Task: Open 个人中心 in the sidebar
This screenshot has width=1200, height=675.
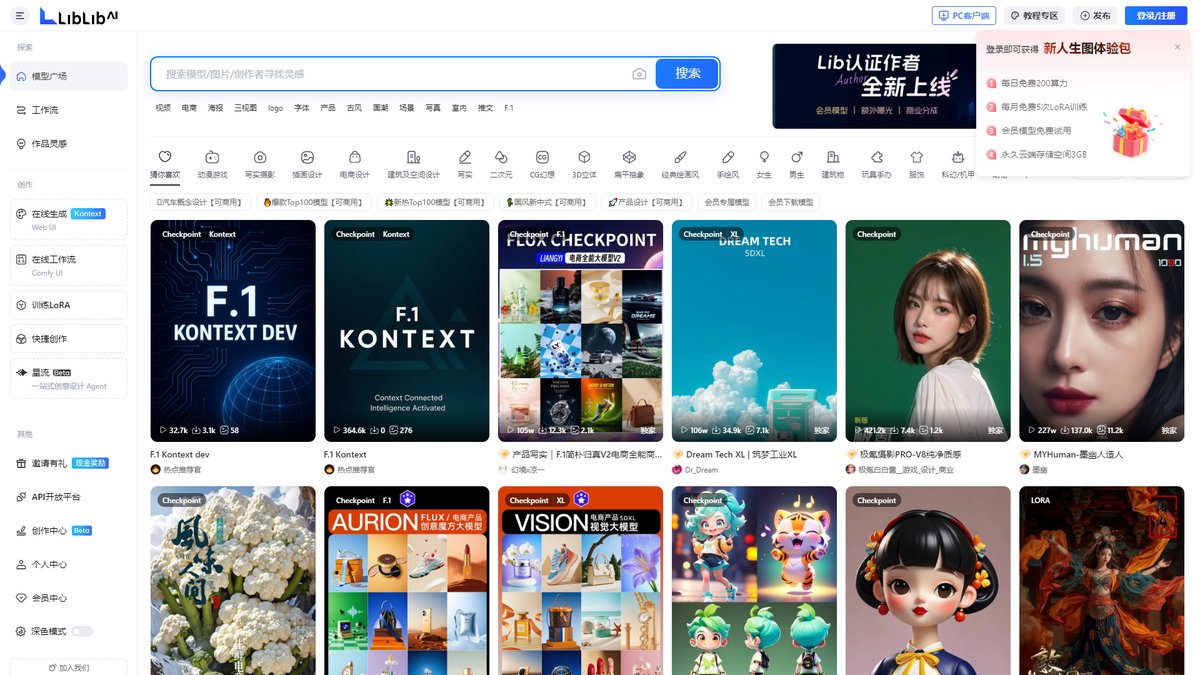Action: [69, 565]
